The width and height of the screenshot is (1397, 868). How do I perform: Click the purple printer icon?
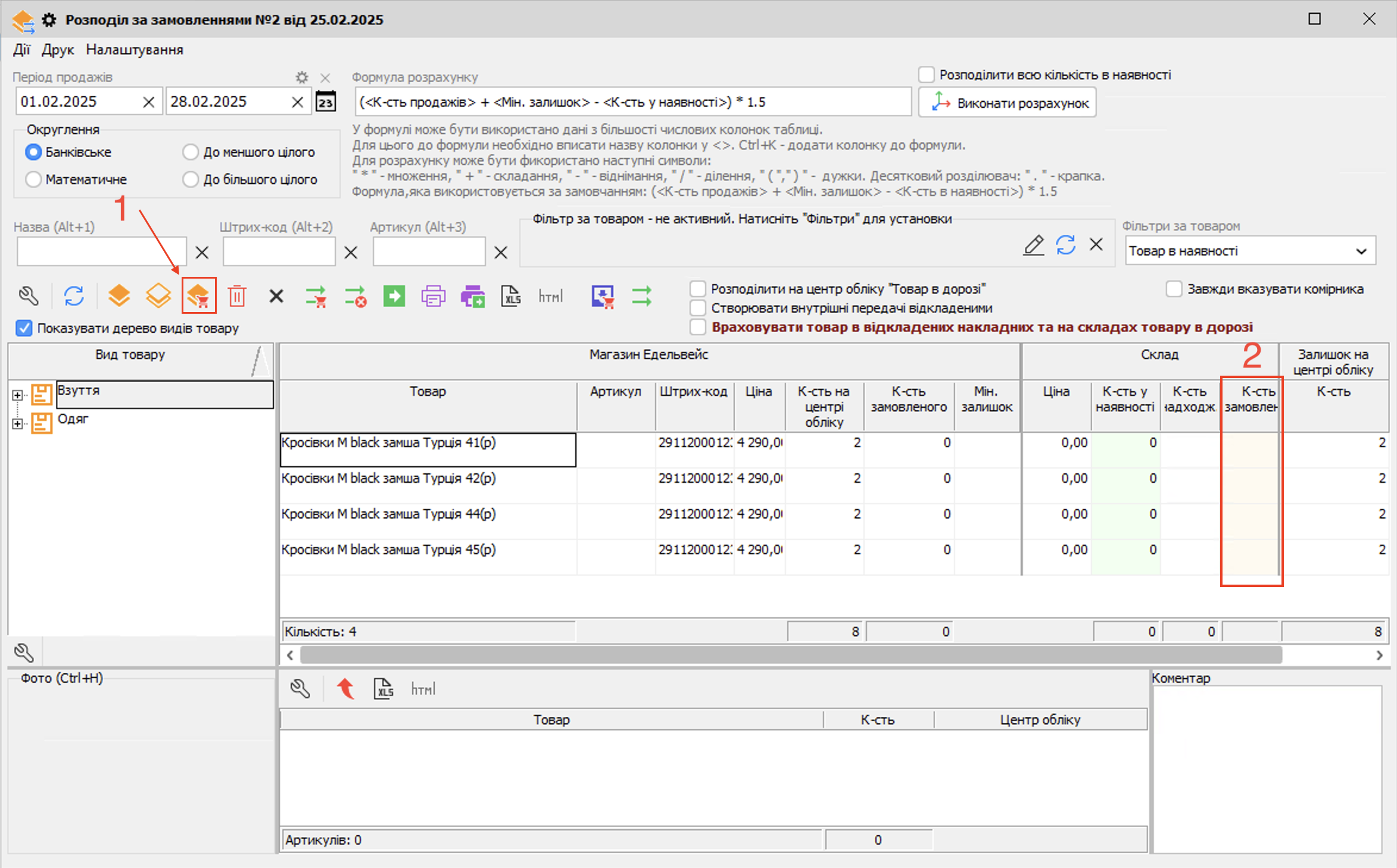433,296
